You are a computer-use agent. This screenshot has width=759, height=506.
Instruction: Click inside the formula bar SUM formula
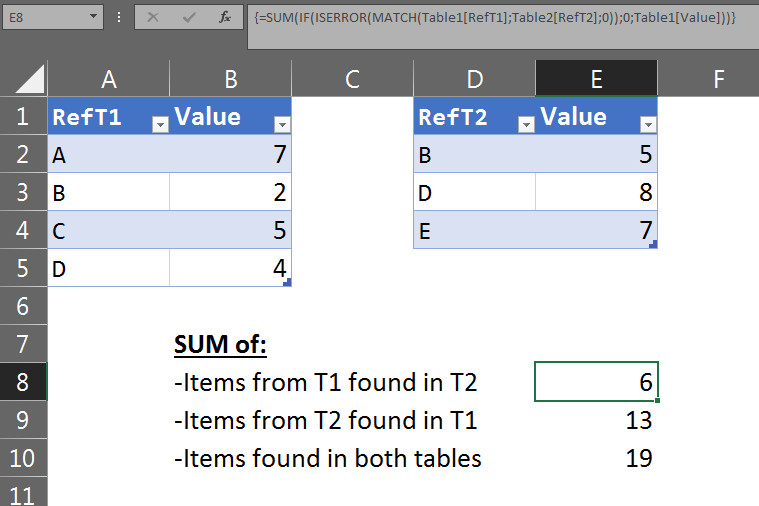[500, 17]
